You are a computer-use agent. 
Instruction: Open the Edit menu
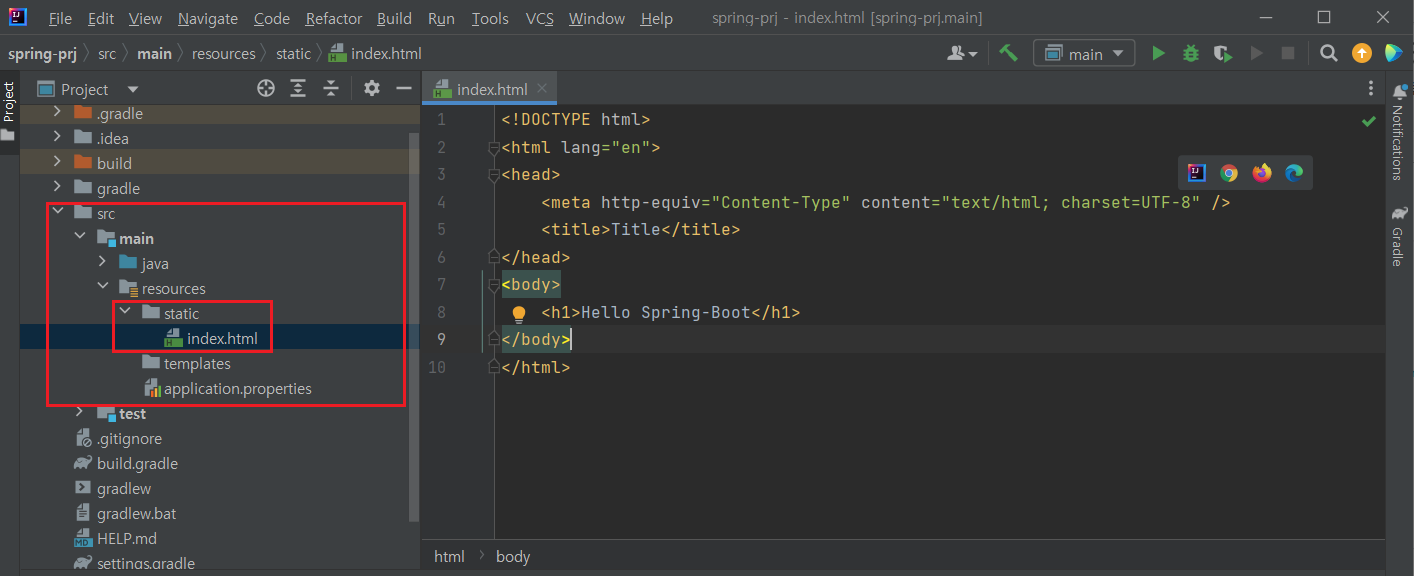click(101, 19)
